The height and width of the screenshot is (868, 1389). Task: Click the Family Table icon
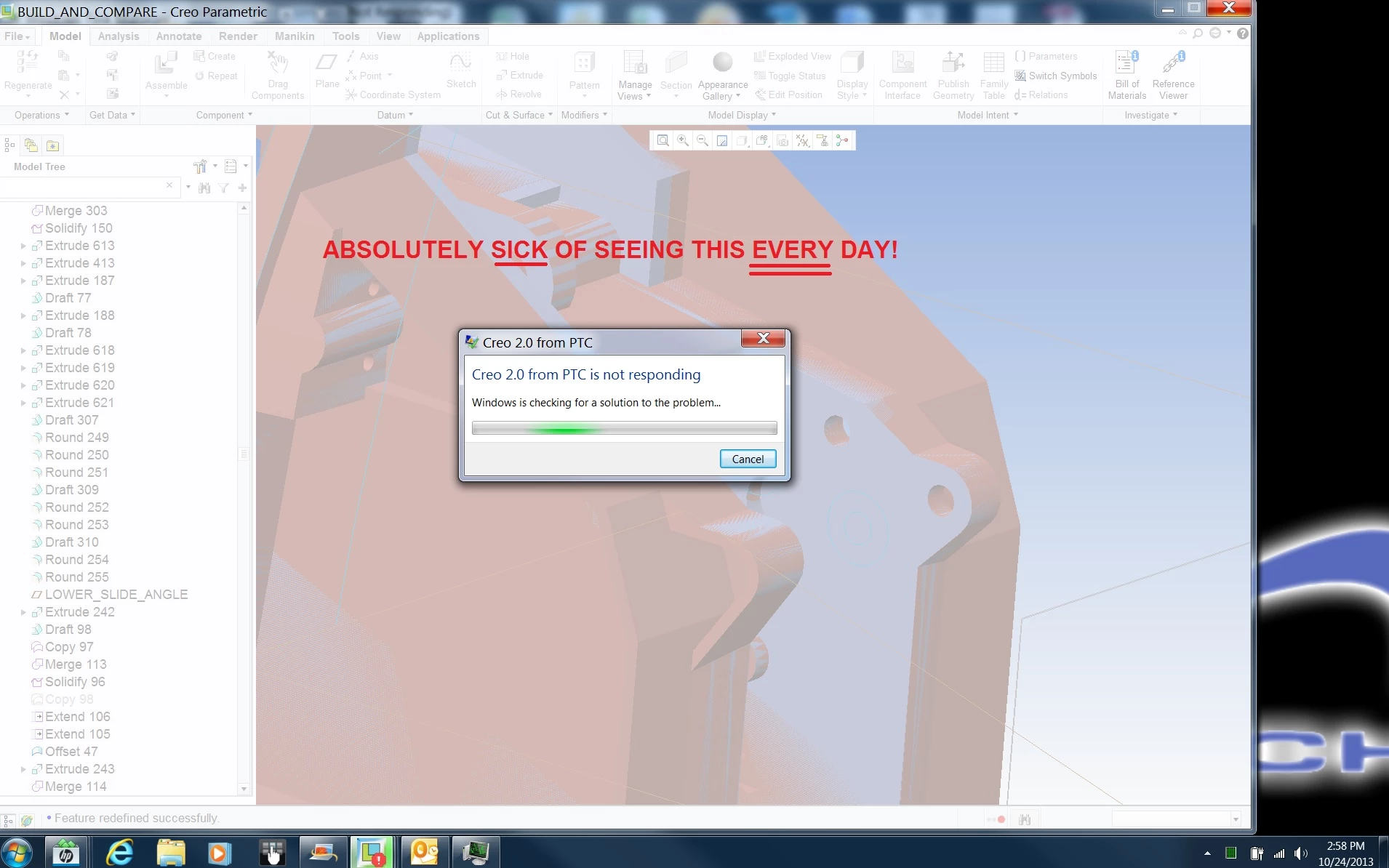pos(993,63)
